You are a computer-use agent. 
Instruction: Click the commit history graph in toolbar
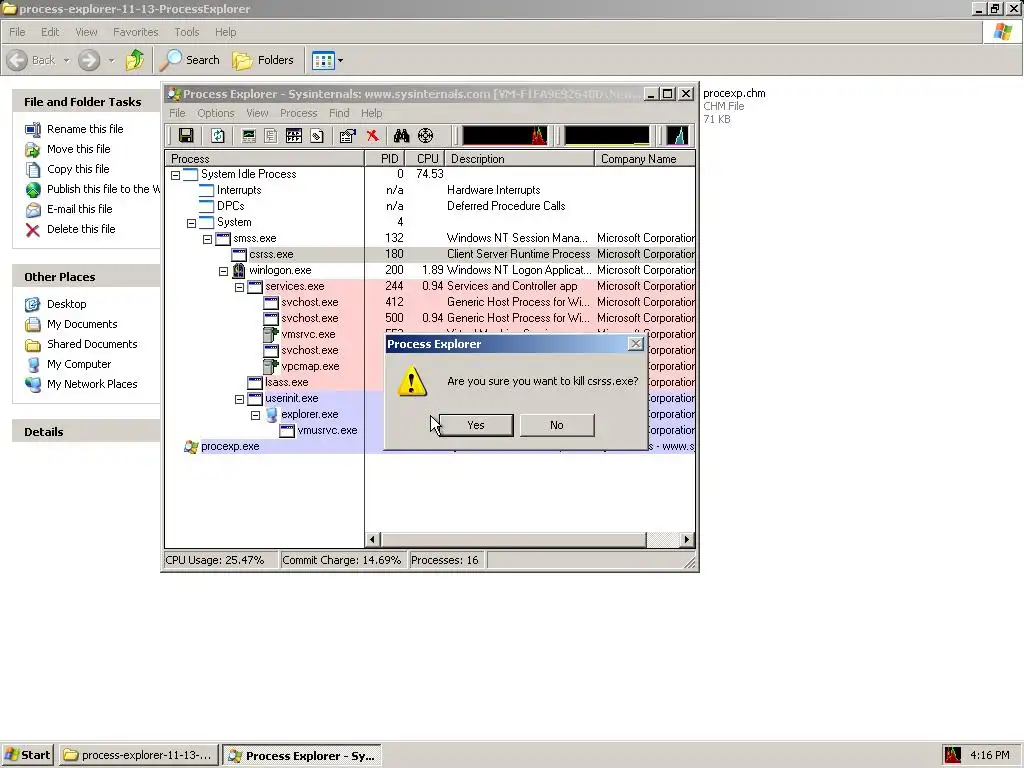pyautogui.click(x=607, y=136)
